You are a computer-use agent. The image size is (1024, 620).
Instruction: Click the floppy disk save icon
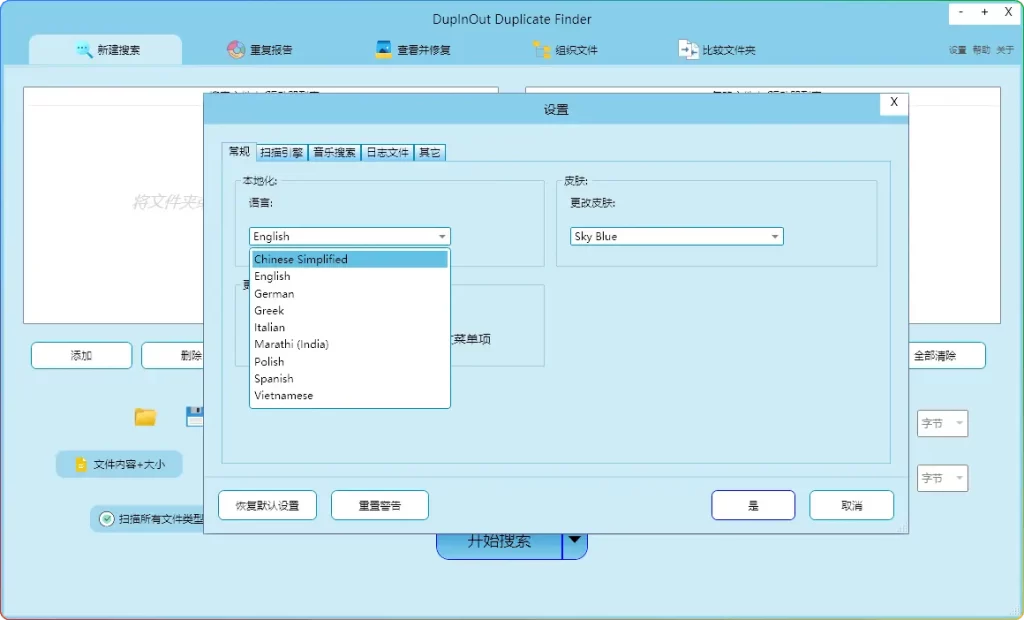[x=195, y=417]
